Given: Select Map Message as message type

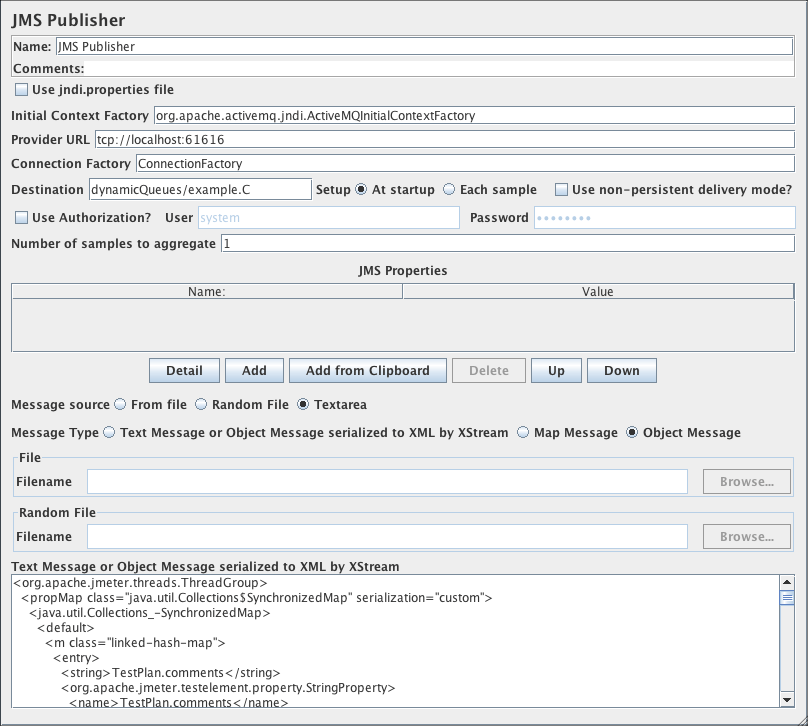Looking at the screenshot, I should [524, 433].
